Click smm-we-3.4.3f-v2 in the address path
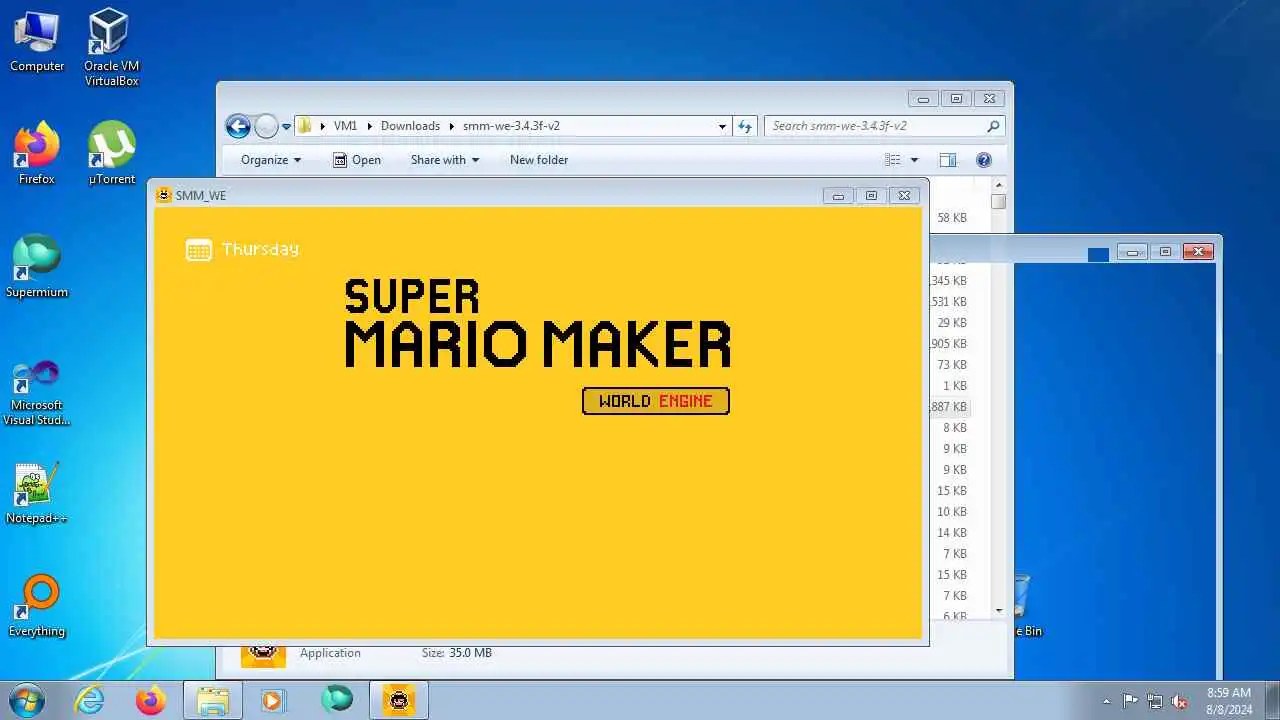1280x720 pixels. [511, 126]
